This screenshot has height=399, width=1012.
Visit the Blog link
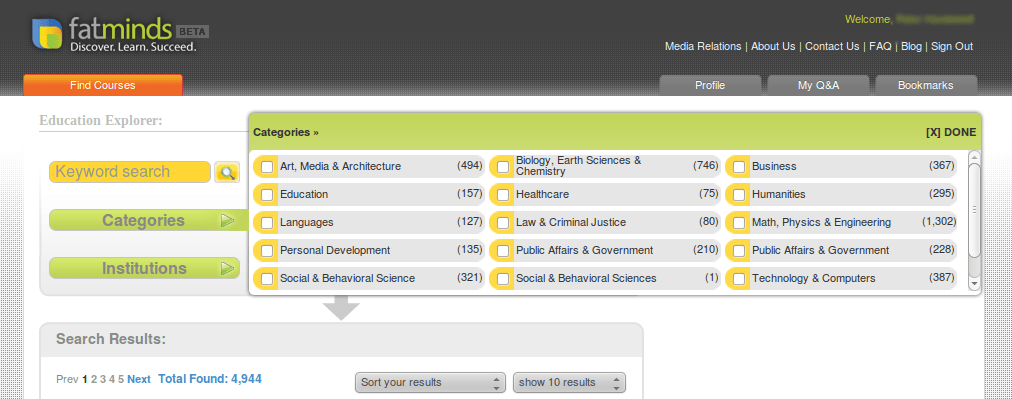(x=911, y=46)
